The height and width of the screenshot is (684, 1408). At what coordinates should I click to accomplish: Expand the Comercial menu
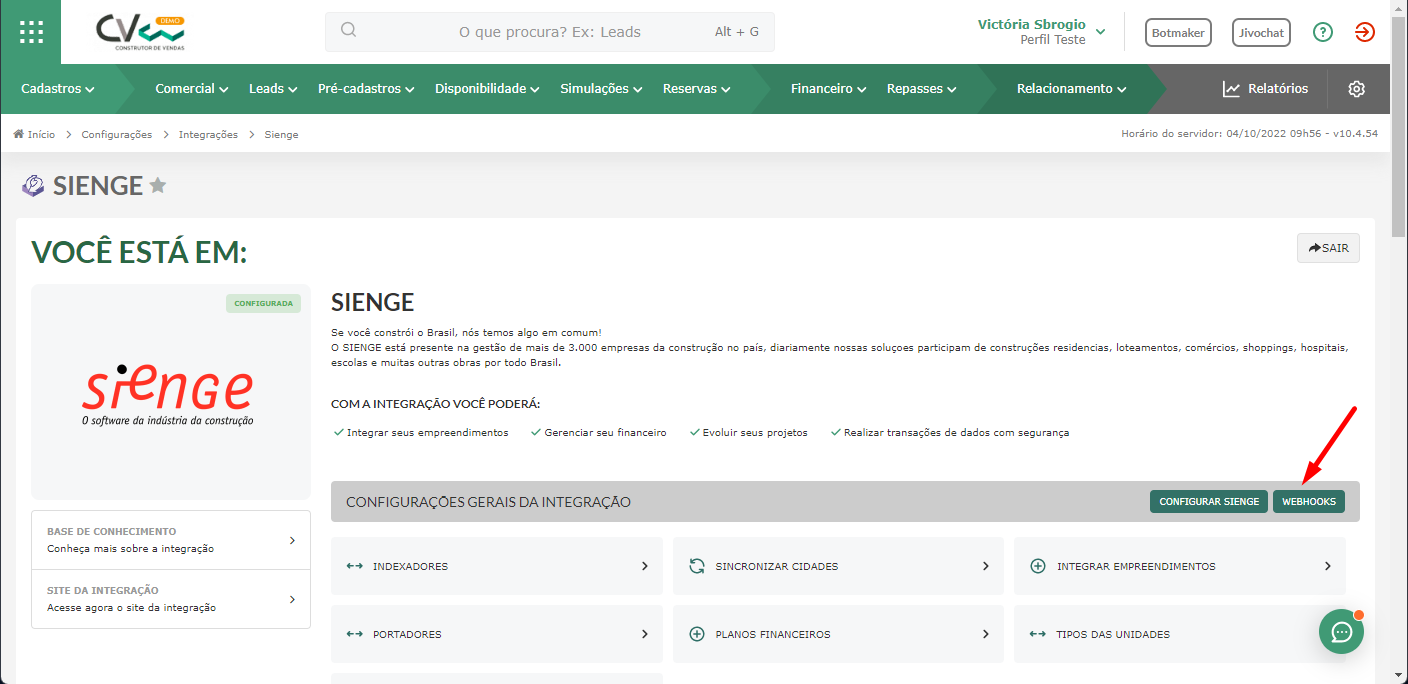pyautogui.click(x=192, y=89)
